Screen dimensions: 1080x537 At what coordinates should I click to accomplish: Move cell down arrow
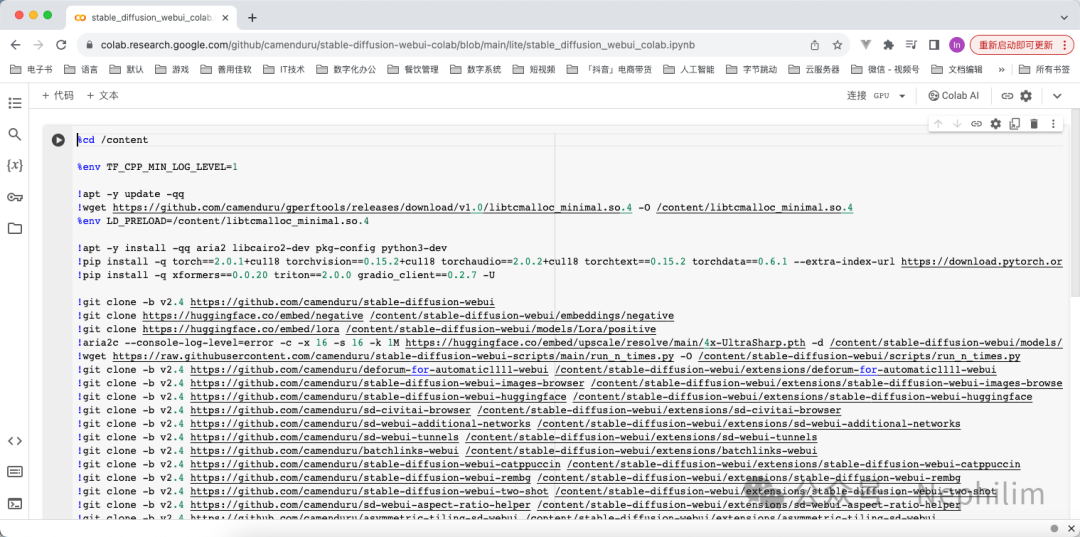click(x=957, y=123)
